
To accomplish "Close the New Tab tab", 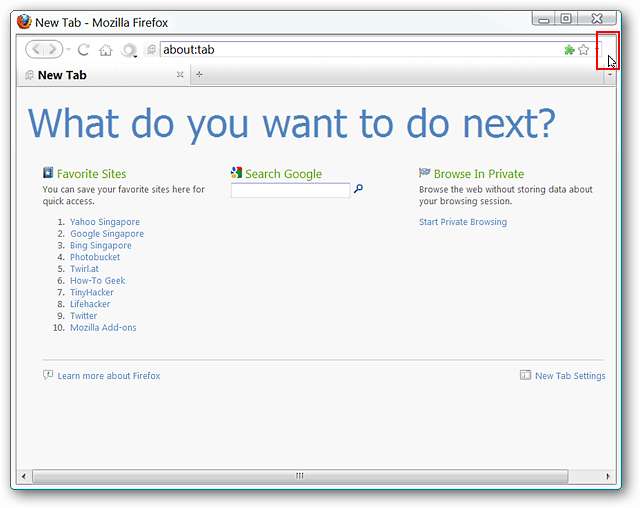I will 180,74.
